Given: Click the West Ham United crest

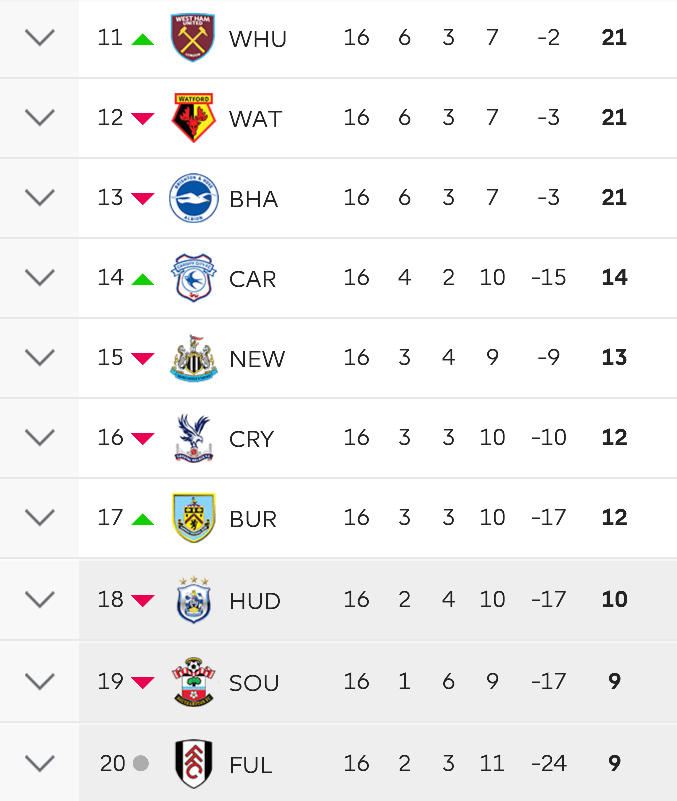Looking at the screenshot, I should tap(193, 37).
